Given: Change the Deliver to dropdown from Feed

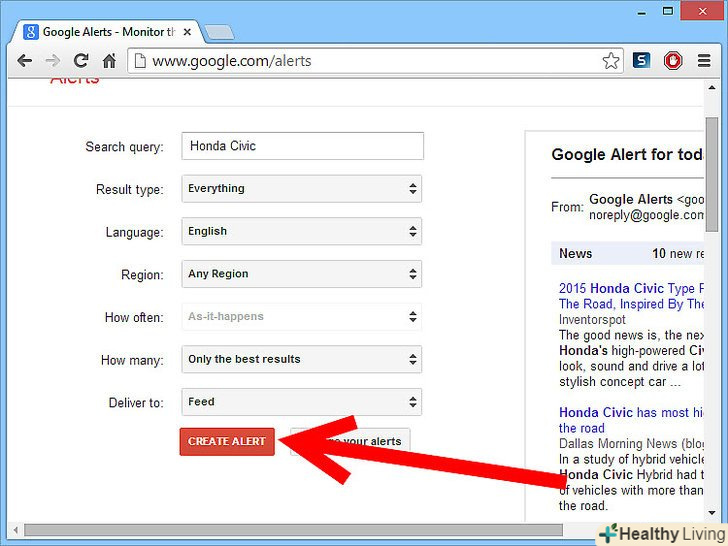Looking at the screenshot, I should click(x=302, y=402).
